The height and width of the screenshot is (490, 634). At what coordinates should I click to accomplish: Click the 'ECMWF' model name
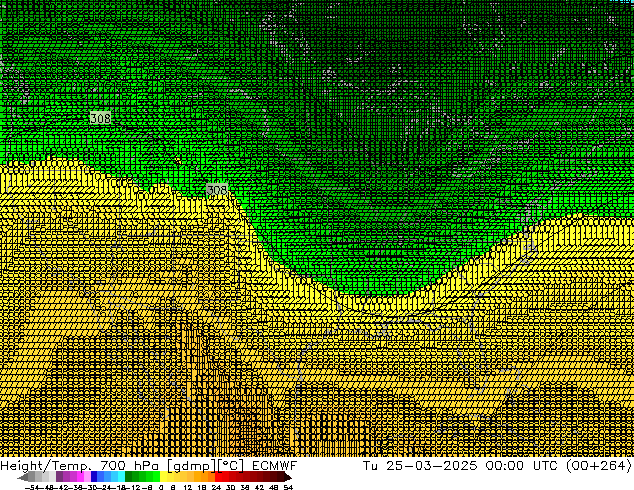(275, 466)
